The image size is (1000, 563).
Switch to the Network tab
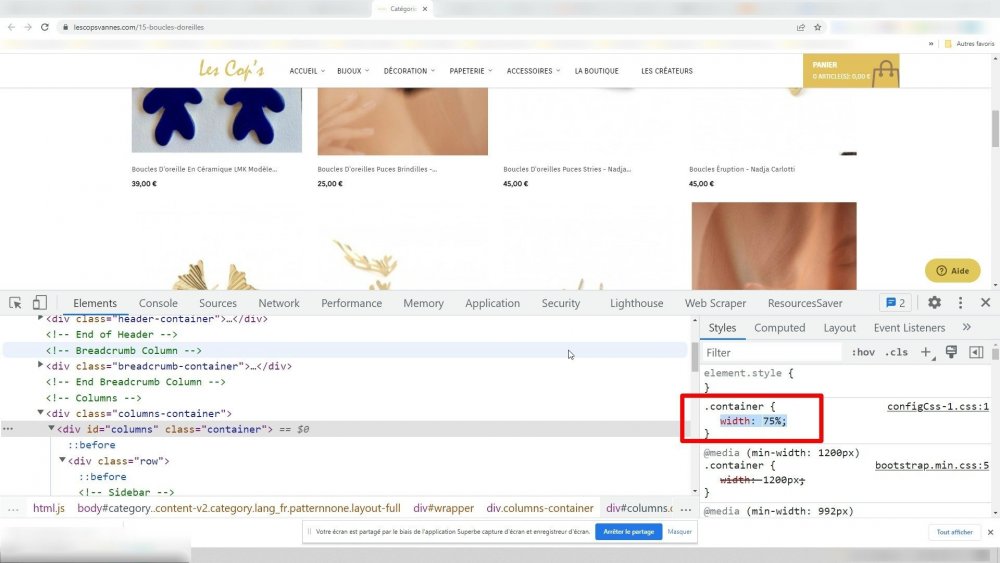[279, 303]
